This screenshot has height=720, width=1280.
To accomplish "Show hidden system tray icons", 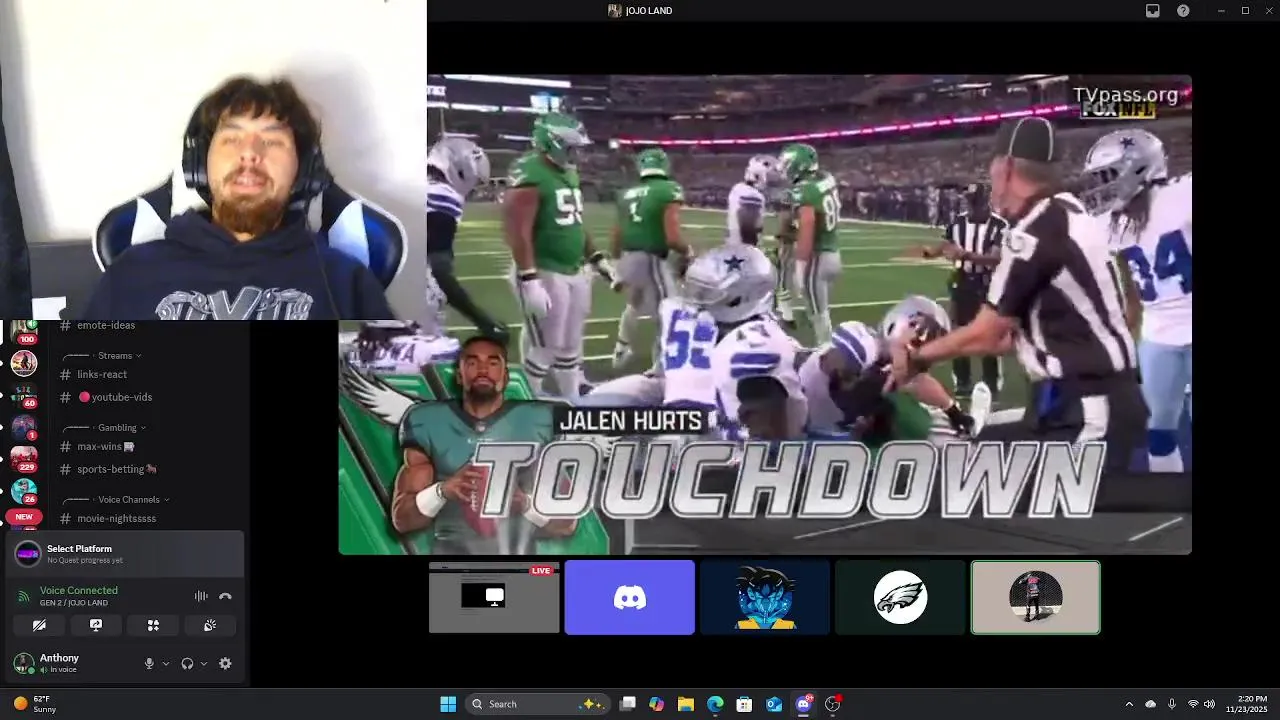I will tap(1129, 704).
